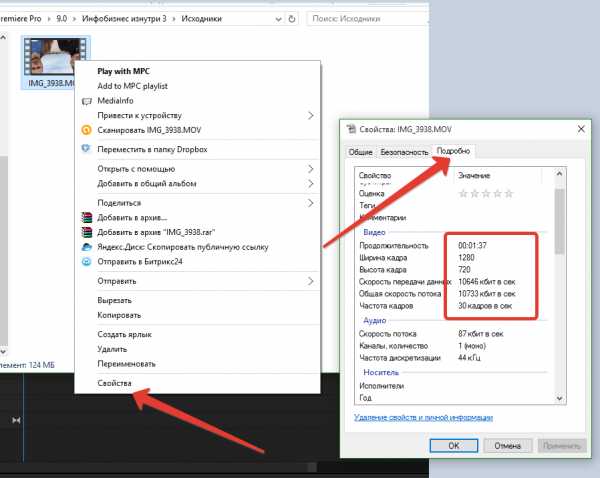
Task: Click the MediaInfo icon in context menu
Action: (x=87, y=101)
